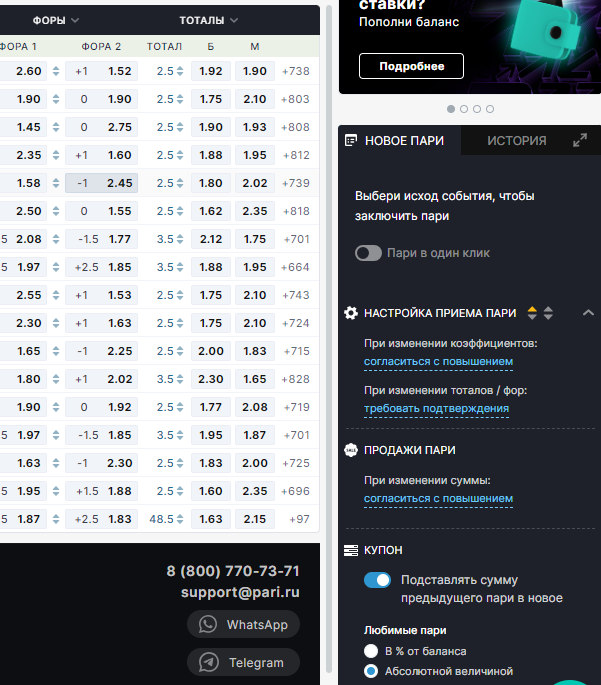Open additional markets +696
The width and height of the screenshot is (601, 685).
click(295, 491)
